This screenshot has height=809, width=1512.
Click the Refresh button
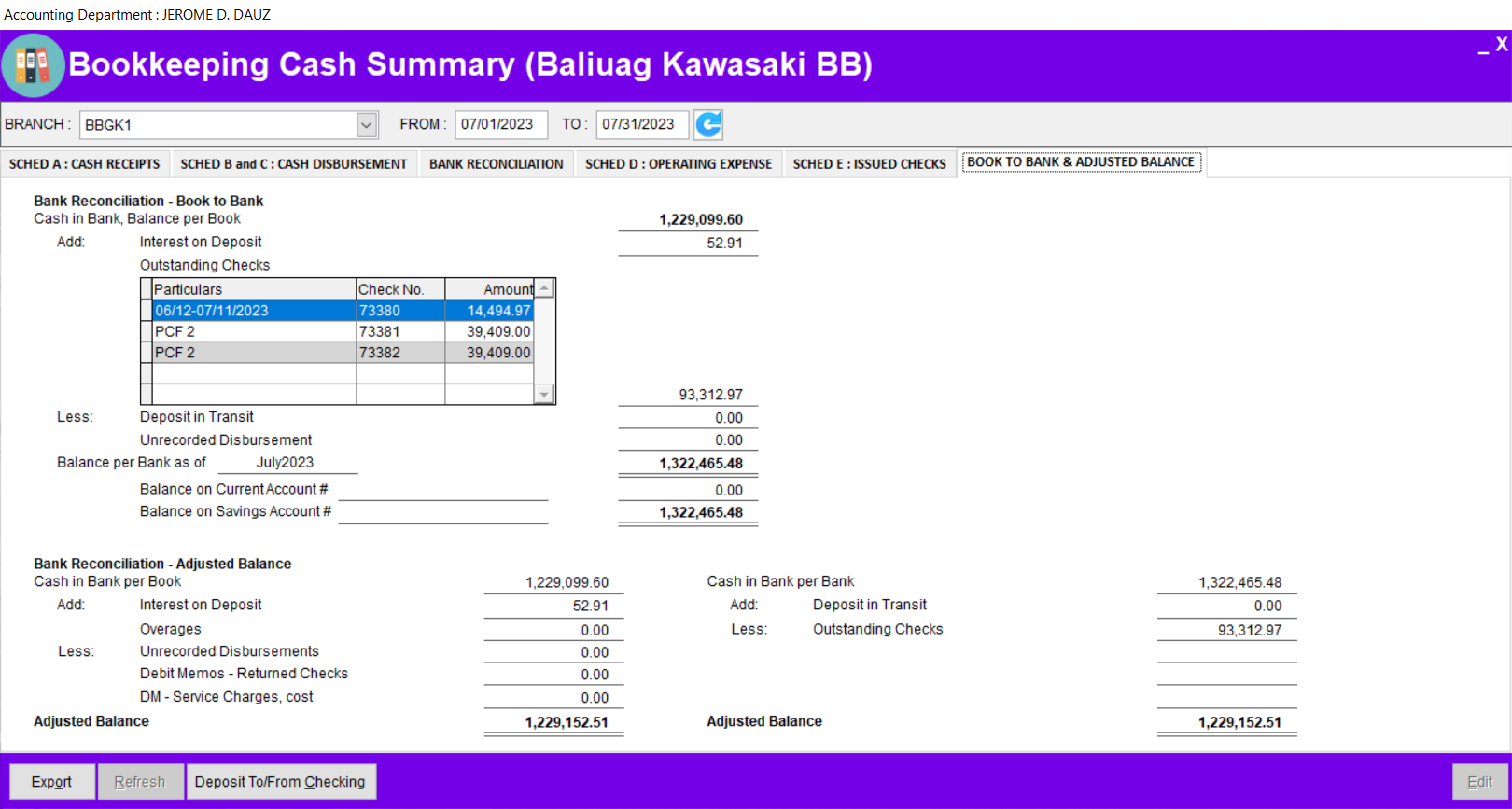coord(140,782)
